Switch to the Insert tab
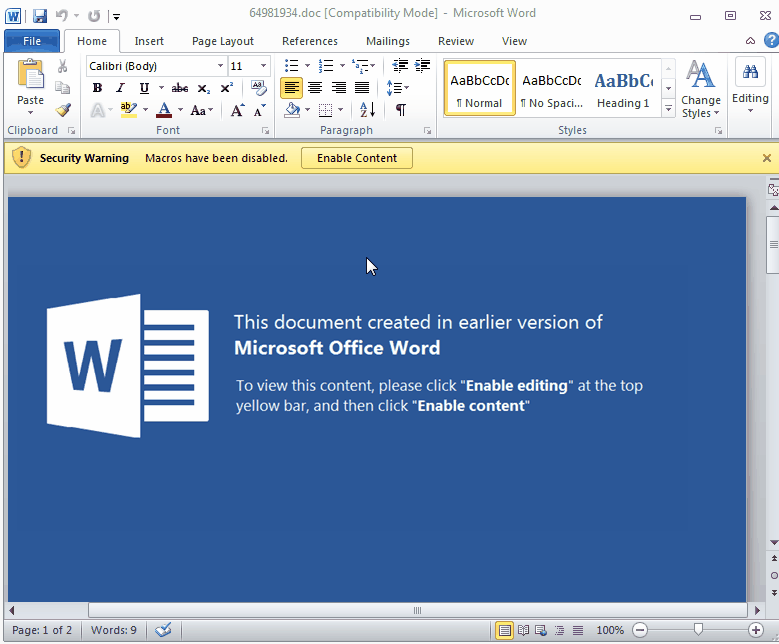Screen dimensions: 779x644 click(x=149, y=41)
